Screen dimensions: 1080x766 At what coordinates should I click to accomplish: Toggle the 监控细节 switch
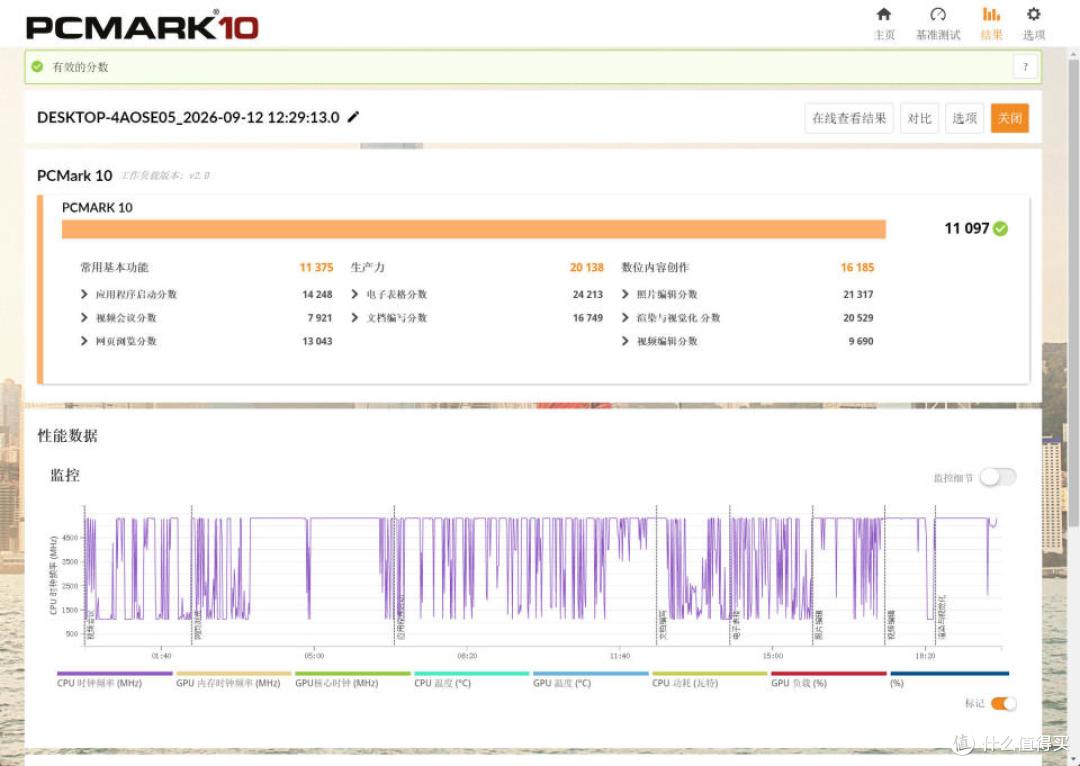[x=998, y=477]
